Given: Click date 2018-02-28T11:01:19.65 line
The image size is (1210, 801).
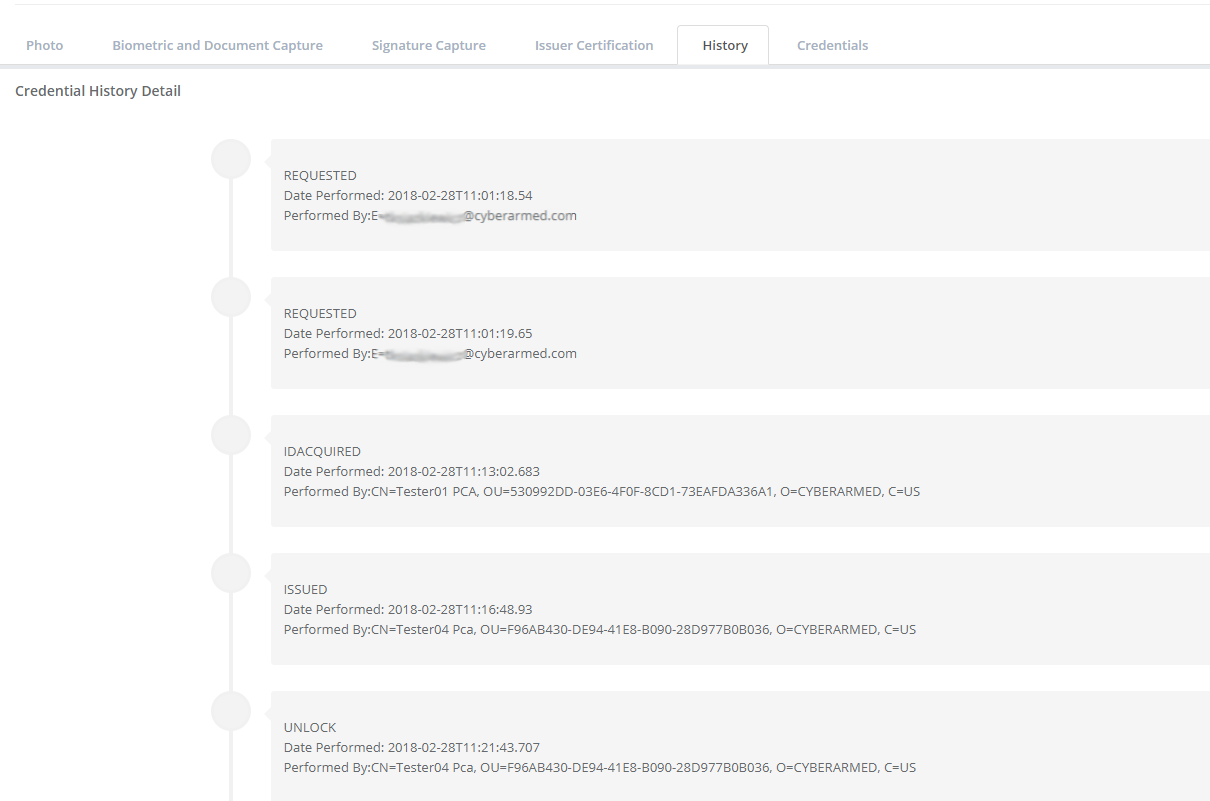Looking at the screenshot, I should 408,333.
